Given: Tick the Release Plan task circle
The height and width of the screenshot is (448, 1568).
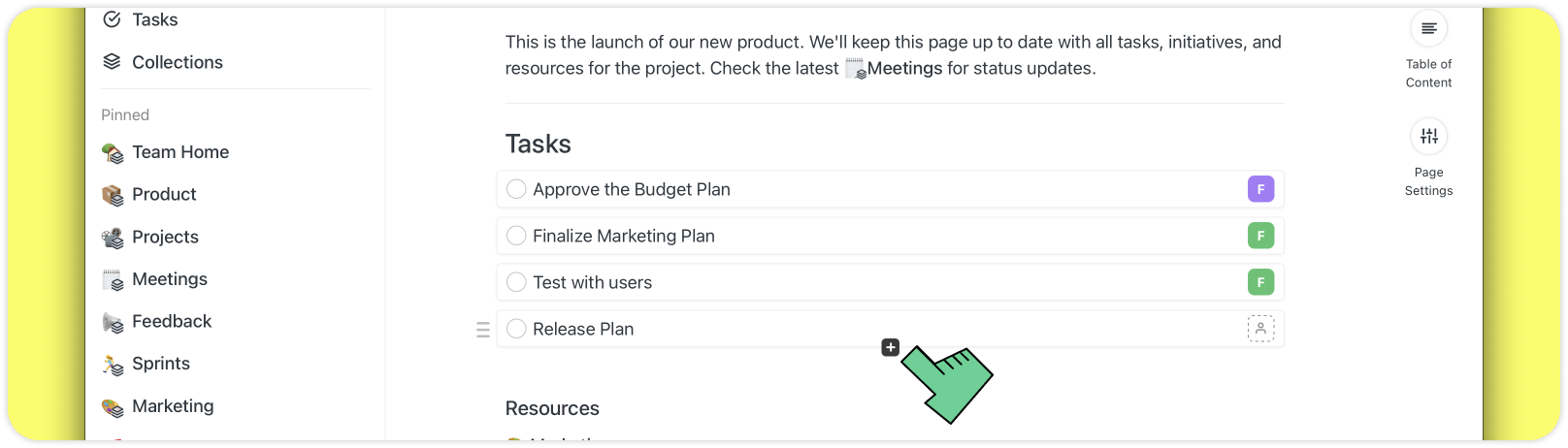Looking at the screenshot, I should tap(516, 329).
